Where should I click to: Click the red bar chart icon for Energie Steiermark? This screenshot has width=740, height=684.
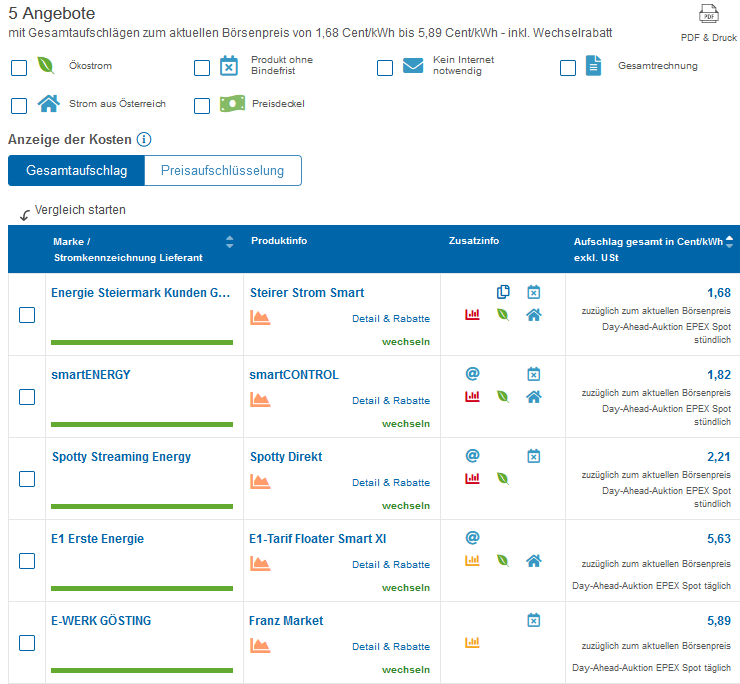click(x=472, y=314)
